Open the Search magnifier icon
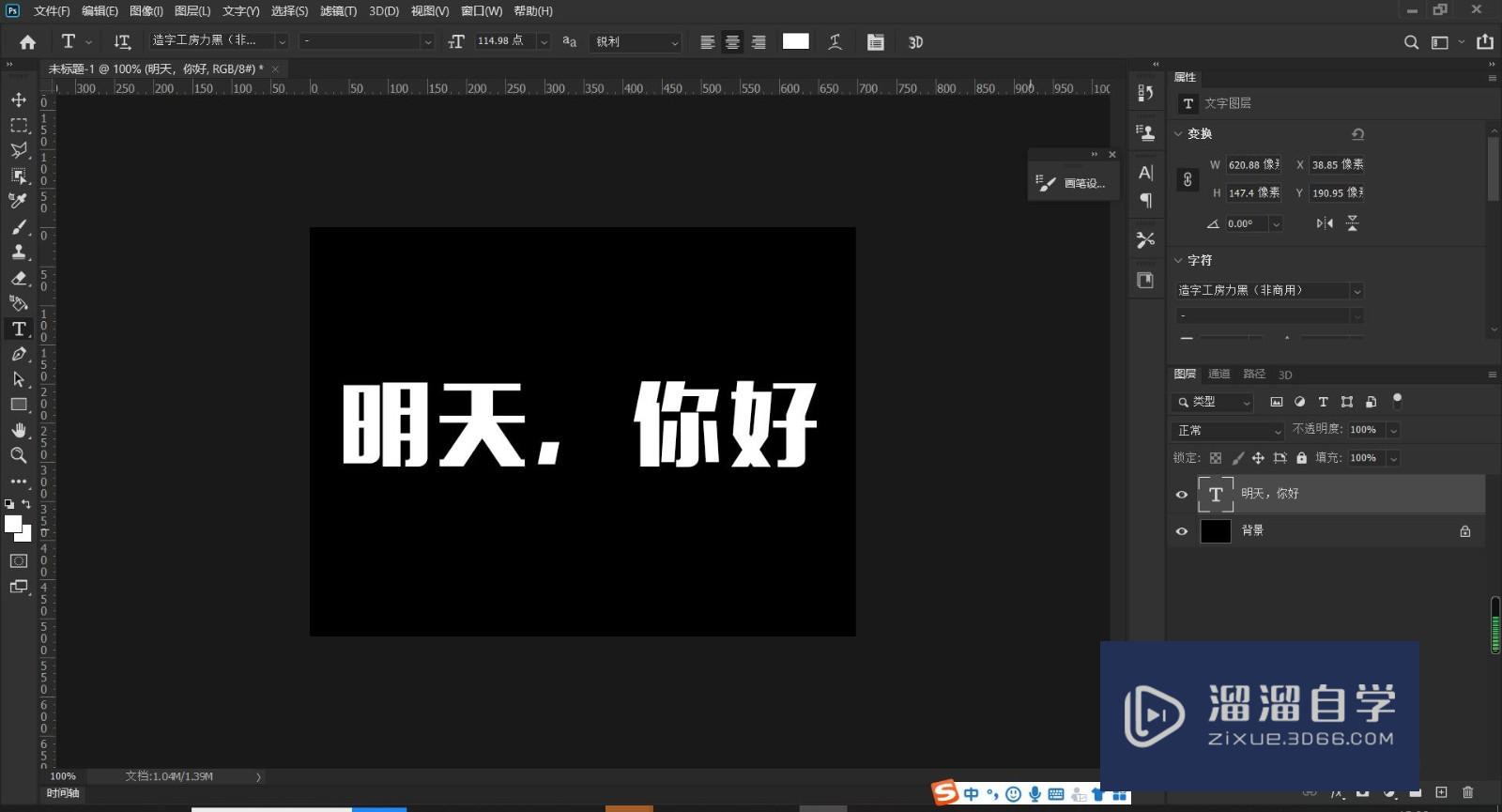Viewport: 1502px width, 812px height. tap(1411, 42)
